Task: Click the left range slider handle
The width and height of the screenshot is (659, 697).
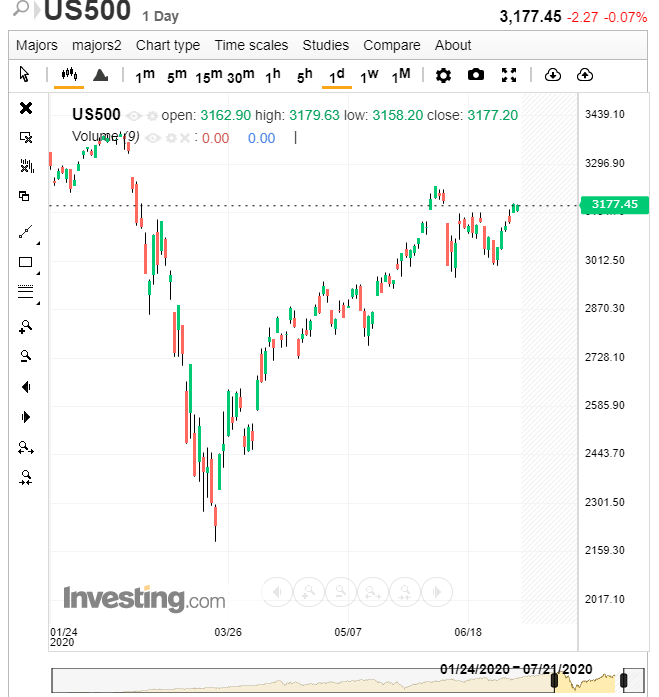Action: pyautogui.click(x=554, y=680)
